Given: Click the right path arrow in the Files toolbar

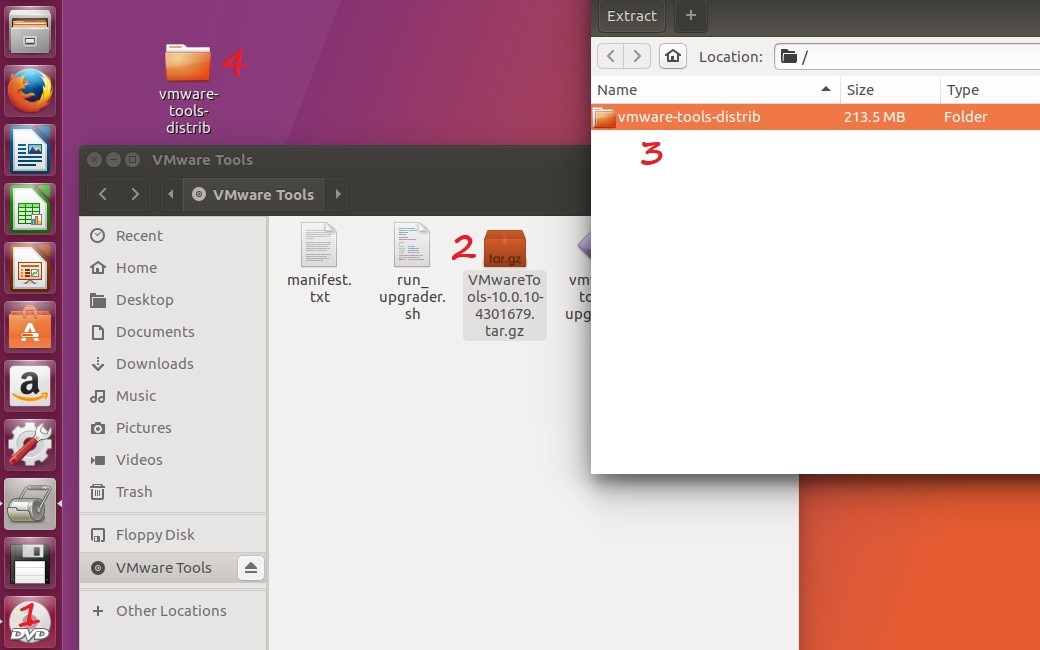Looking at the screenshot, I should [x=338, y=194].
